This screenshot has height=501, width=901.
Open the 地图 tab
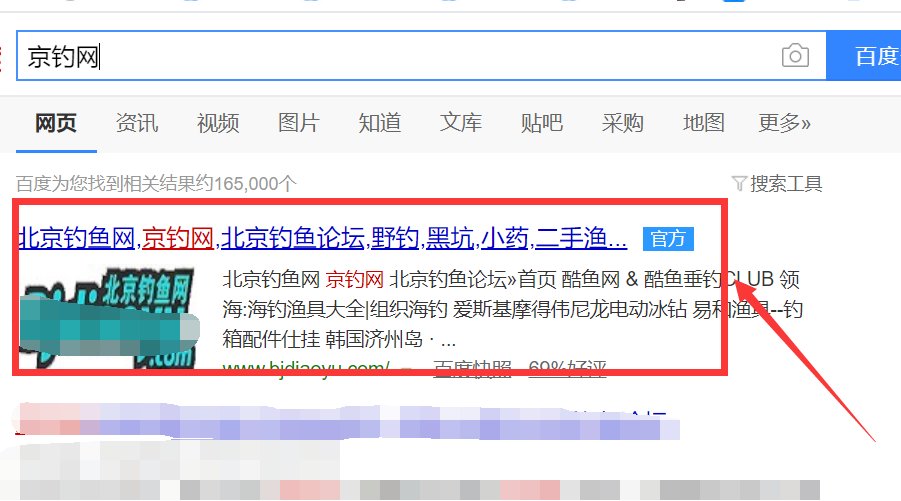tap(704, 123)
